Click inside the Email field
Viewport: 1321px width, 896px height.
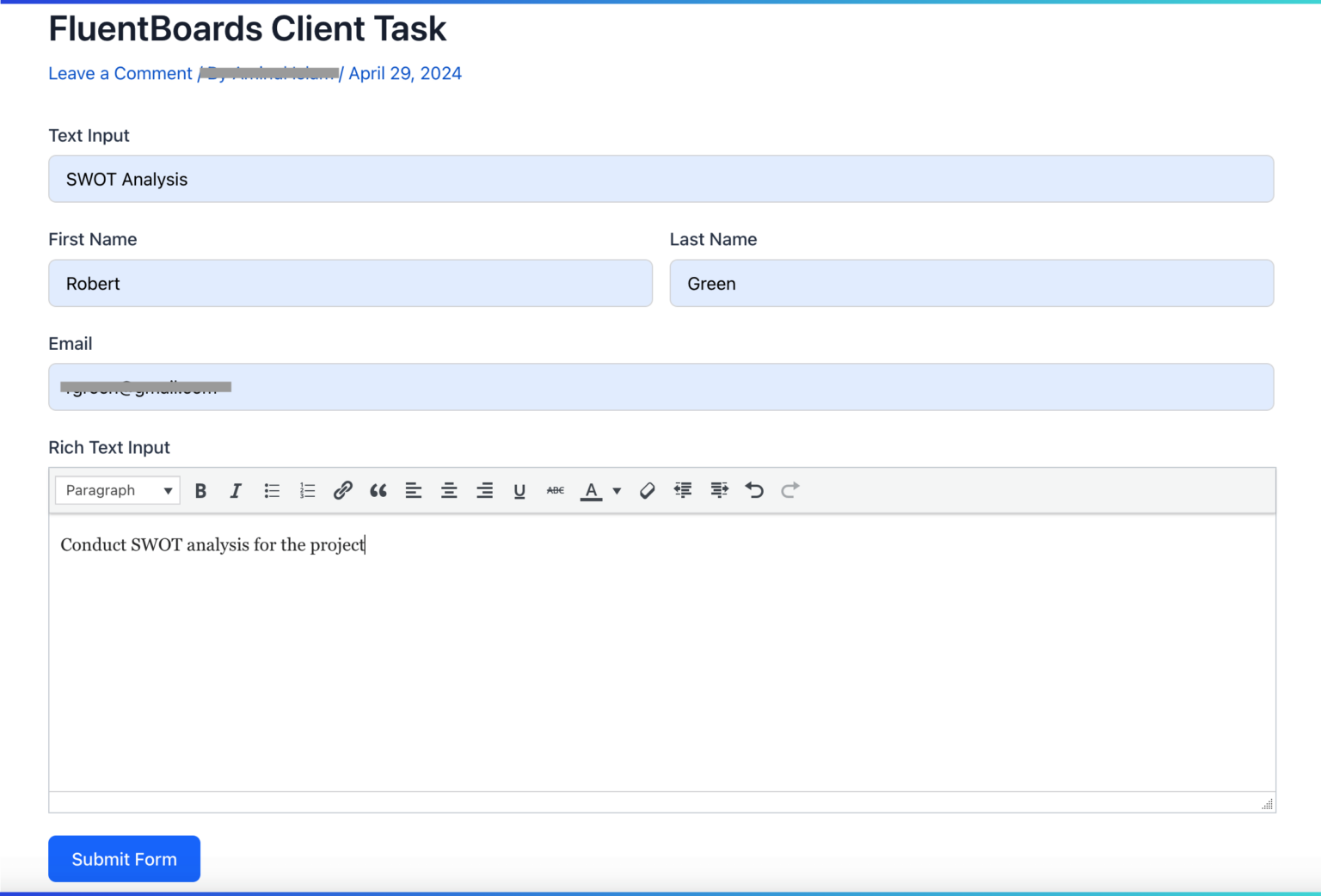click(x=660, y=387)
